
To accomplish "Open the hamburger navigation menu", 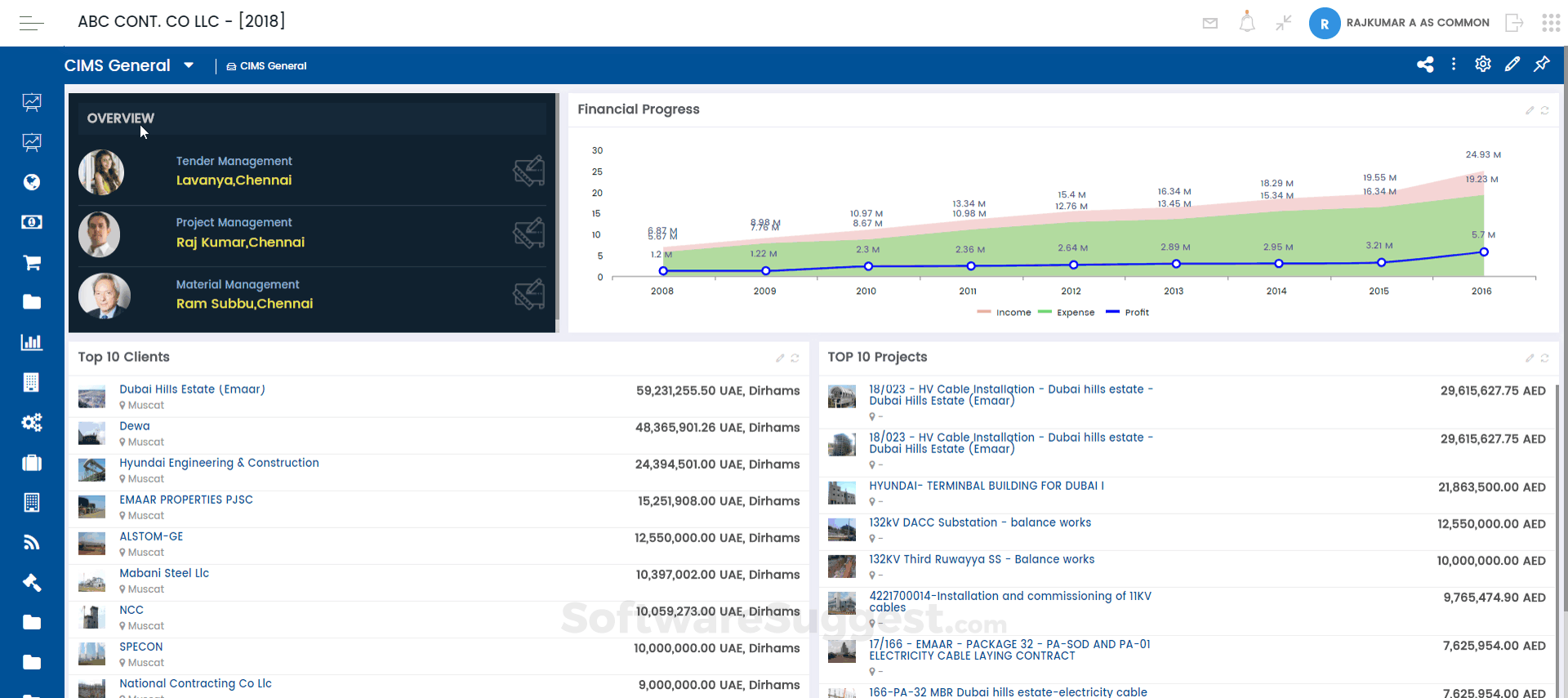I will tap(31, 23).
